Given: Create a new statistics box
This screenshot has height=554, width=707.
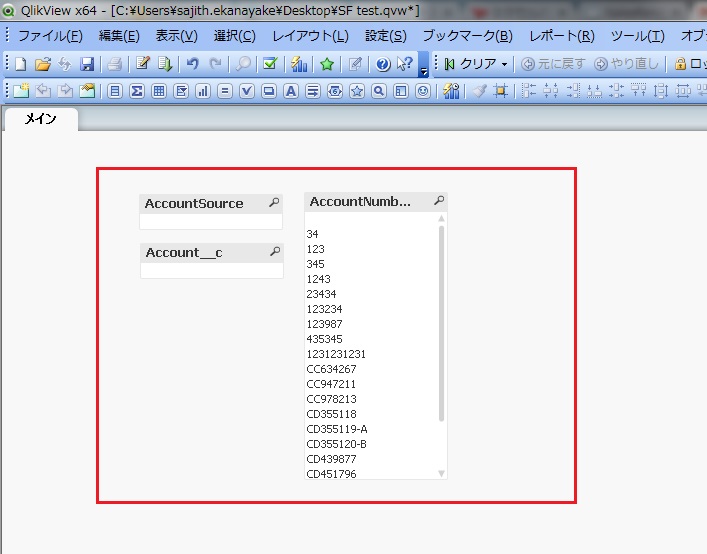Looking at the screenshot, I should pyautogui.click(x=137, y=92).
